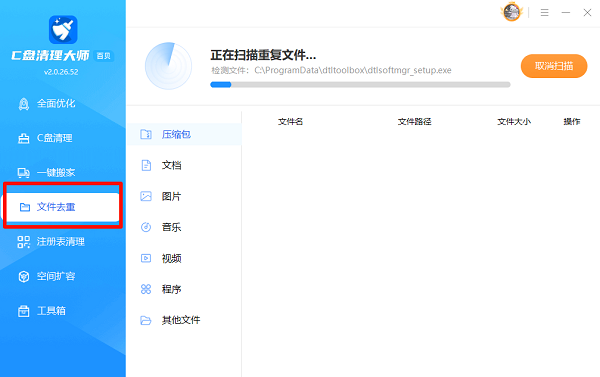Click the 文件去重 folder icon
Viewport: 600px width, 377px height.
(25, 207)
